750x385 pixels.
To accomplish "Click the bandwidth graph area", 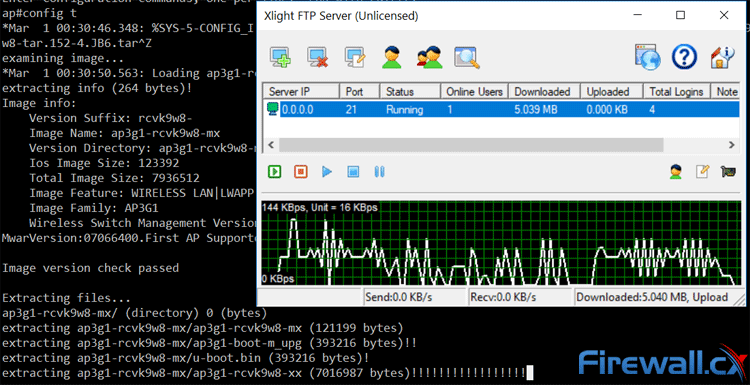I will pyautogui.click(x=501, y=243).
